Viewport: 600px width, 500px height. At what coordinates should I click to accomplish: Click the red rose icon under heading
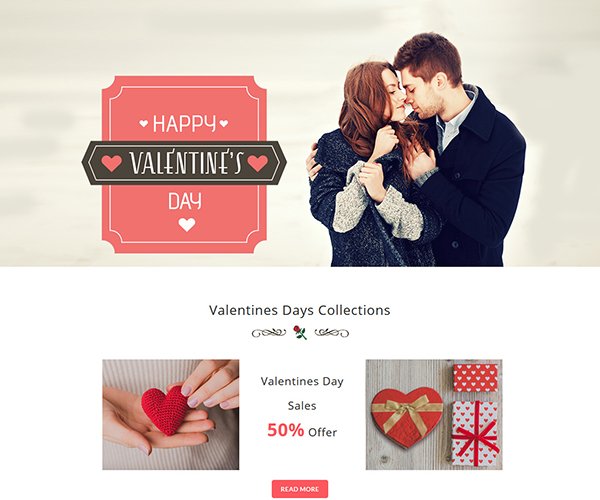point(300,332)
